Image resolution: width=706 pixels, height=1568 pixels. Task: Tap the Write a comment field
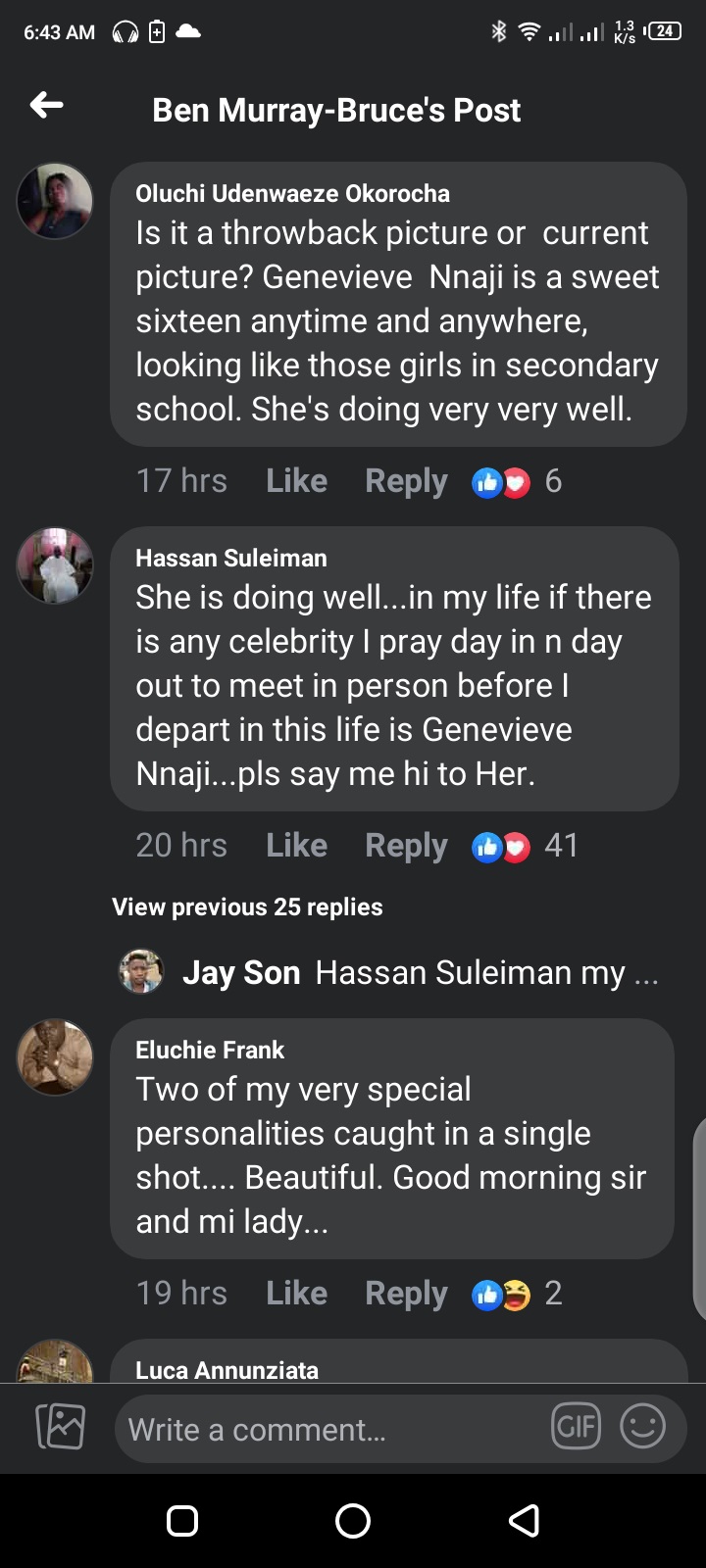[333, 1430]
